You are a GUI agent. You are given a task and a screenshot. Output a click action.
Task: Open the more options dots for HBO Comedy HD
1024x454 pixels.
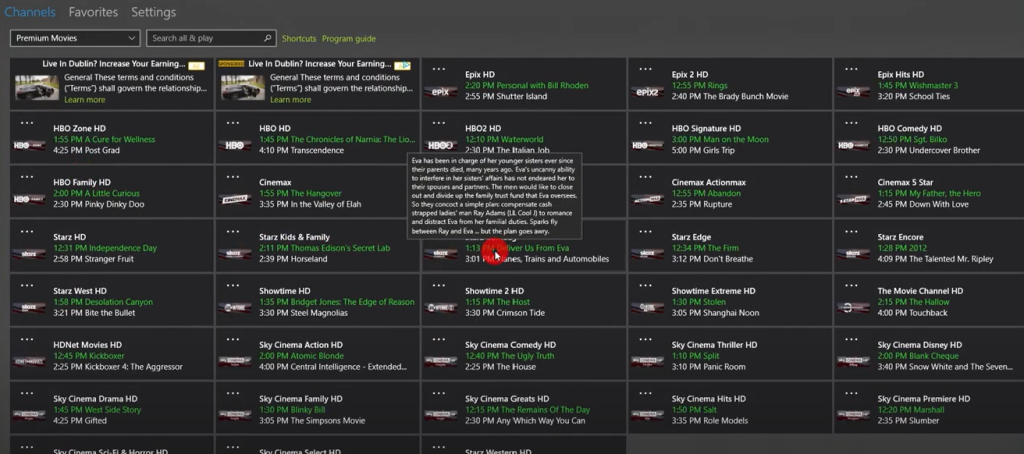point(851,123)
